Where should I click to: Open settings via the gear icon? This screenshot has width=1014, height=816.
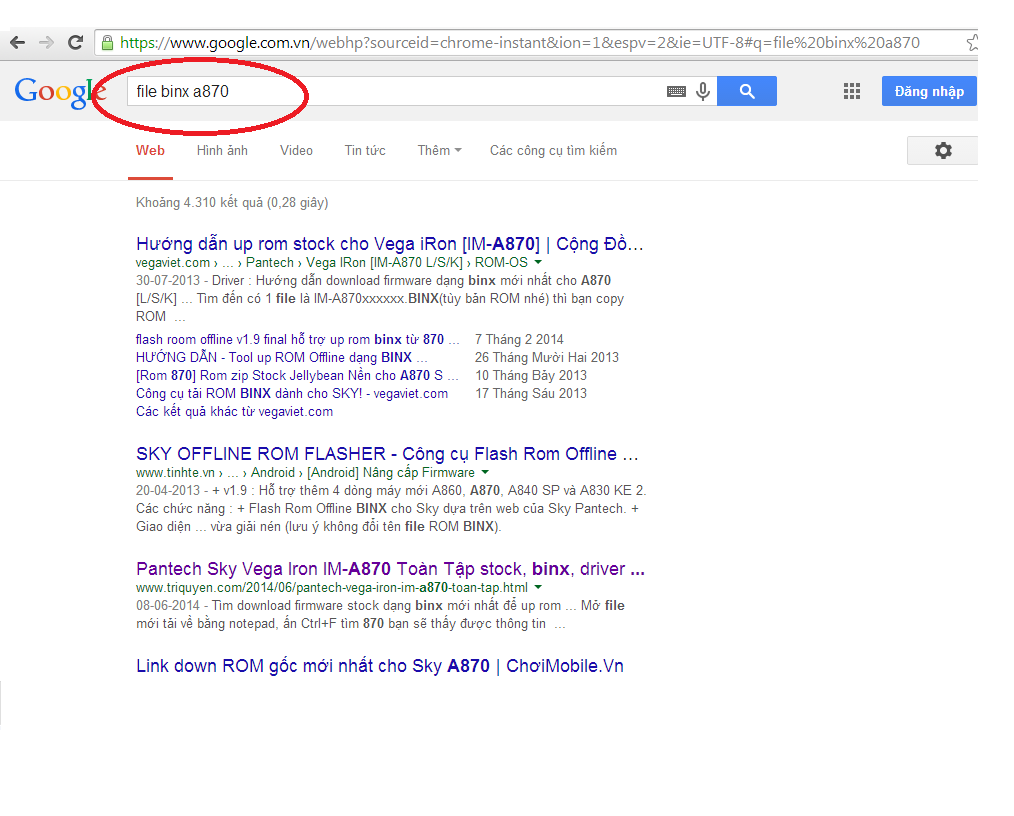click(943, 151)
